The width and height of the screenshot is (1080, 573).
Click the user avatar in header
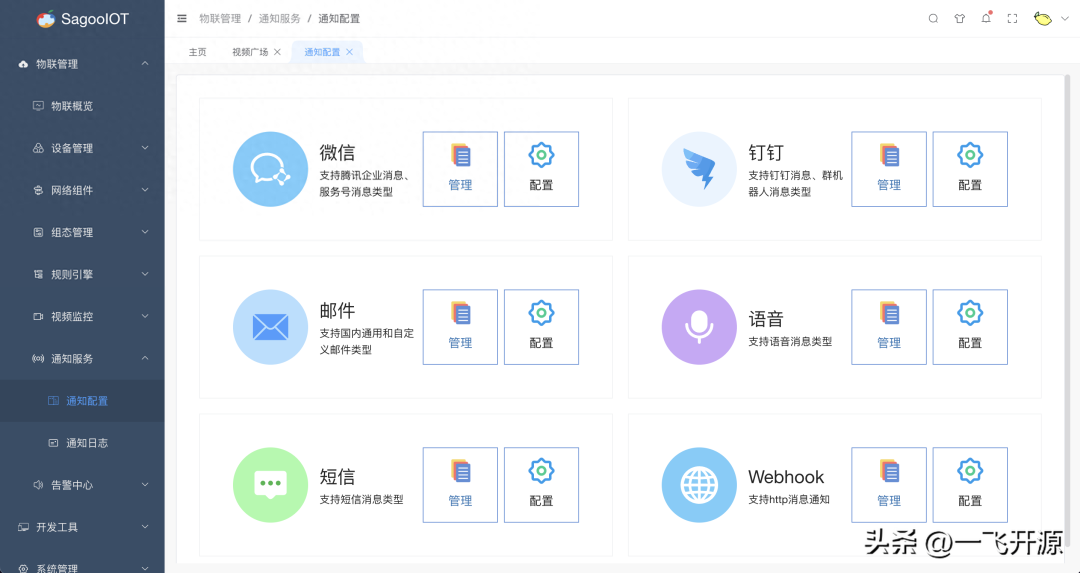click(1043, 19)
